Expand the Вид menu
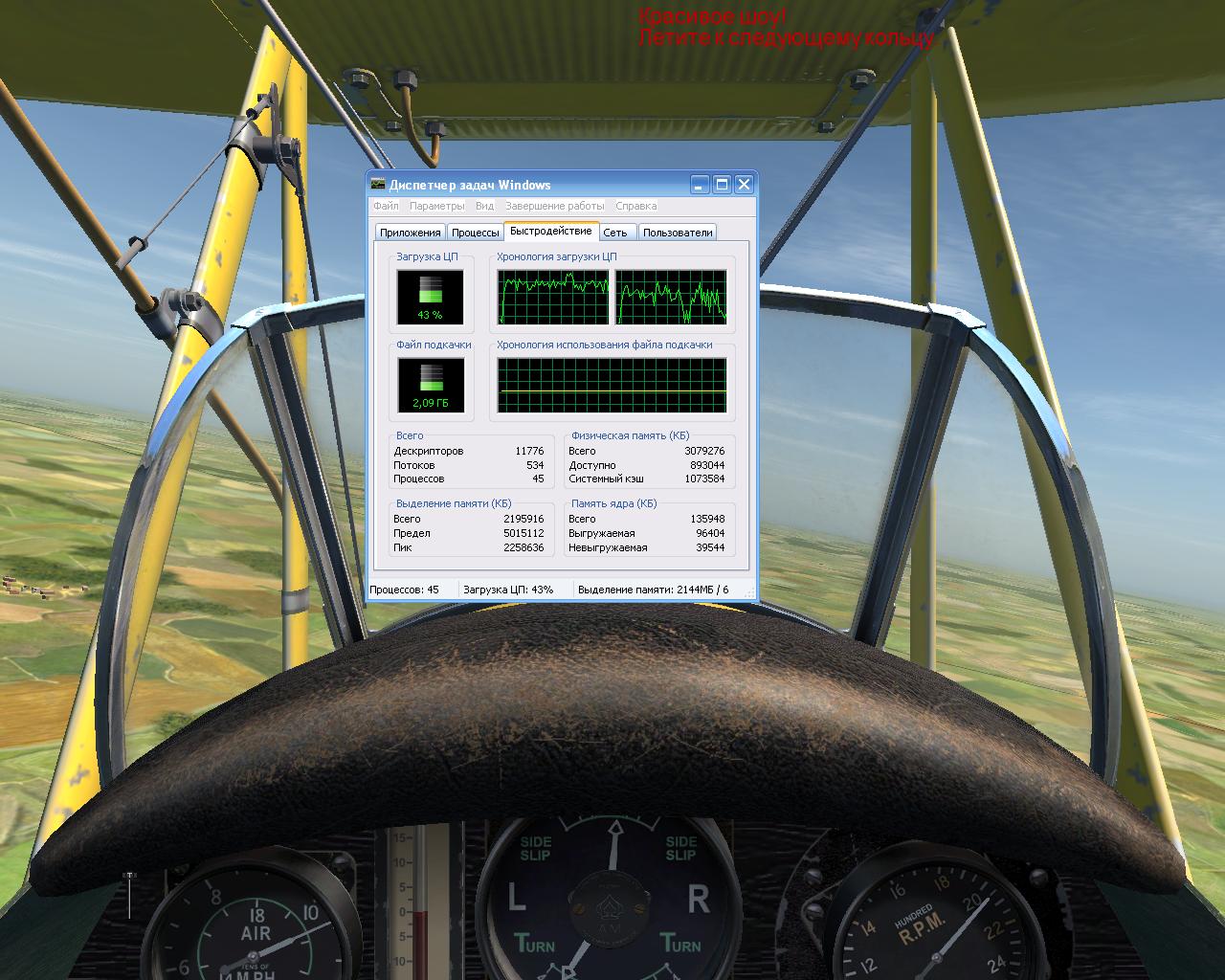Screen dimensions: 1225x980 pyautogui.click(x=484, y=206)
